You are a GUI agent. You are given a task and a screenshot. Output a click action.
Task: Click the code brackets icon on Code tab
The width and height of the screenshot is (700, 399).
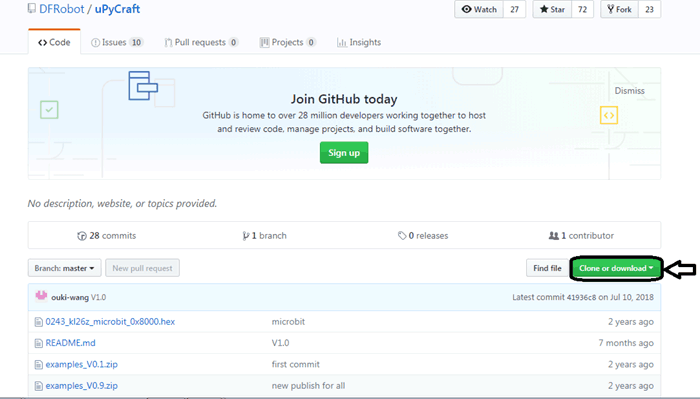(42, 42)
